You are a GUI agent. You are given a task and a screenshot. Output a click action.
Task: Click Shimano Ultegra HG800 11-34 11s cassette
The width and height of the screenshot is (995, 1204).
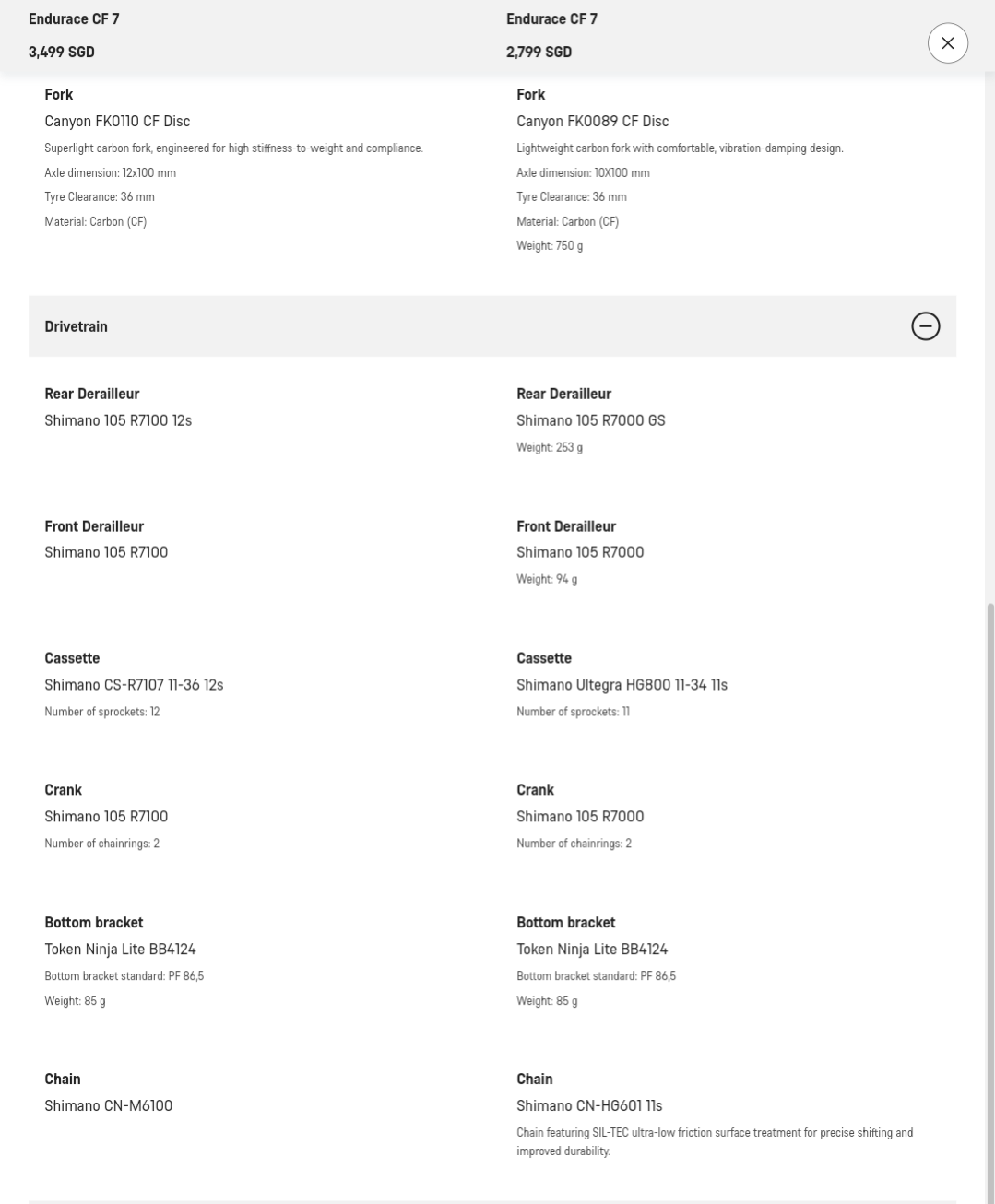pyautogui.click(x=622, y=685)
